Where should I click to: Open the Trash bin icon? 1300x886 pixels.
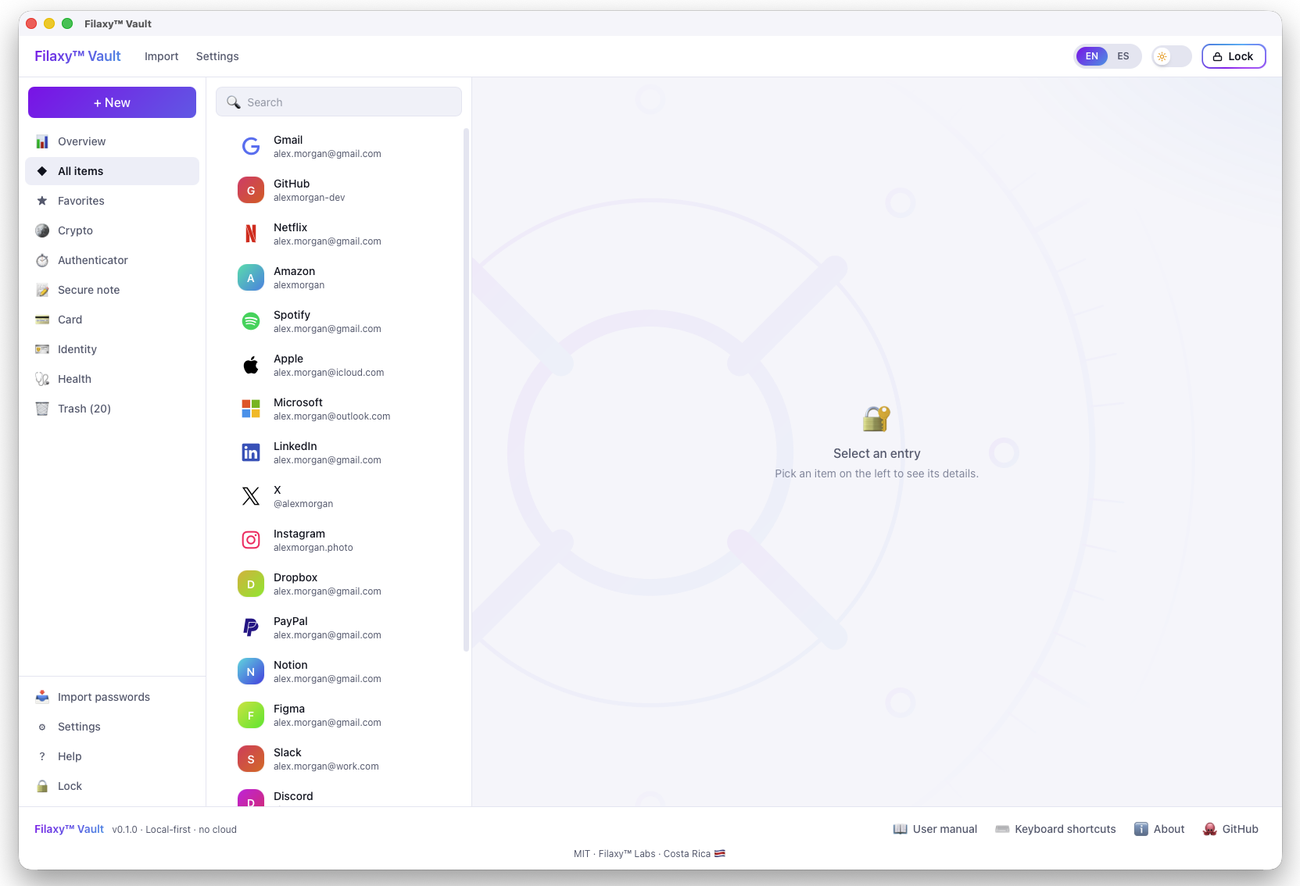42,409
